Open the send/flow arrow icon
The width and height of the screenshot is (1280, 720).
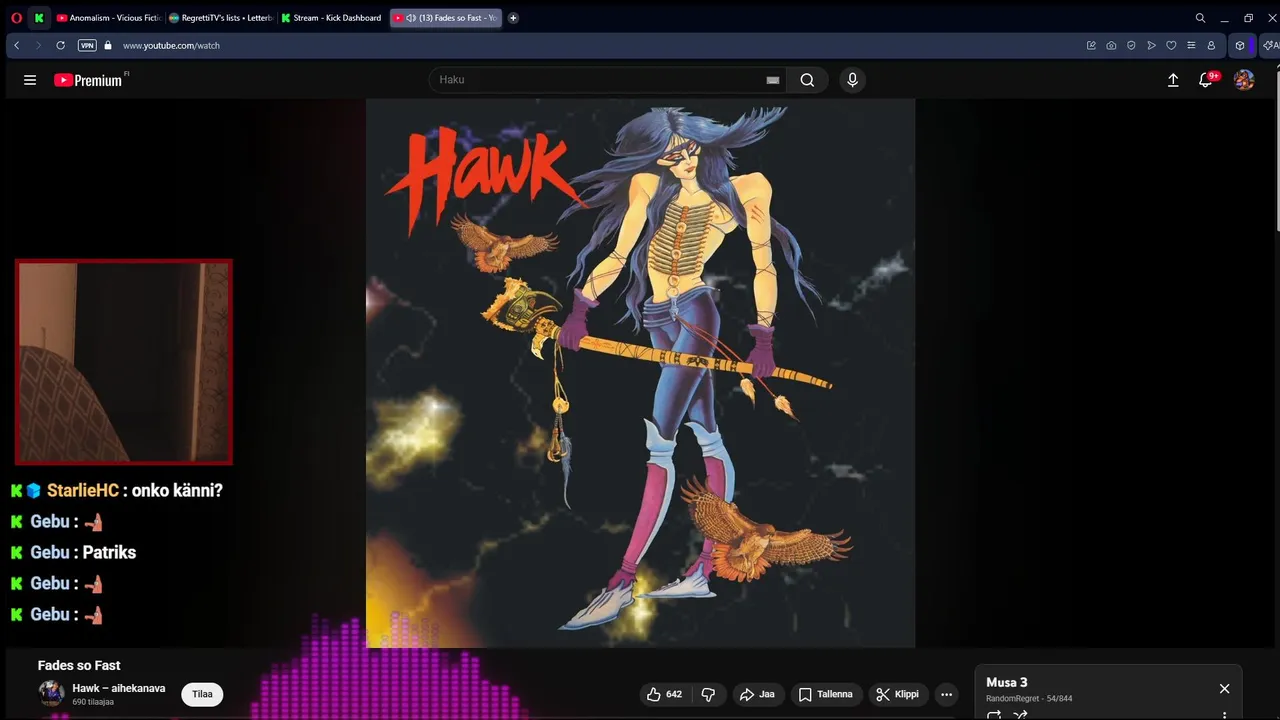pyautogui.click(x=1151, y=45)
